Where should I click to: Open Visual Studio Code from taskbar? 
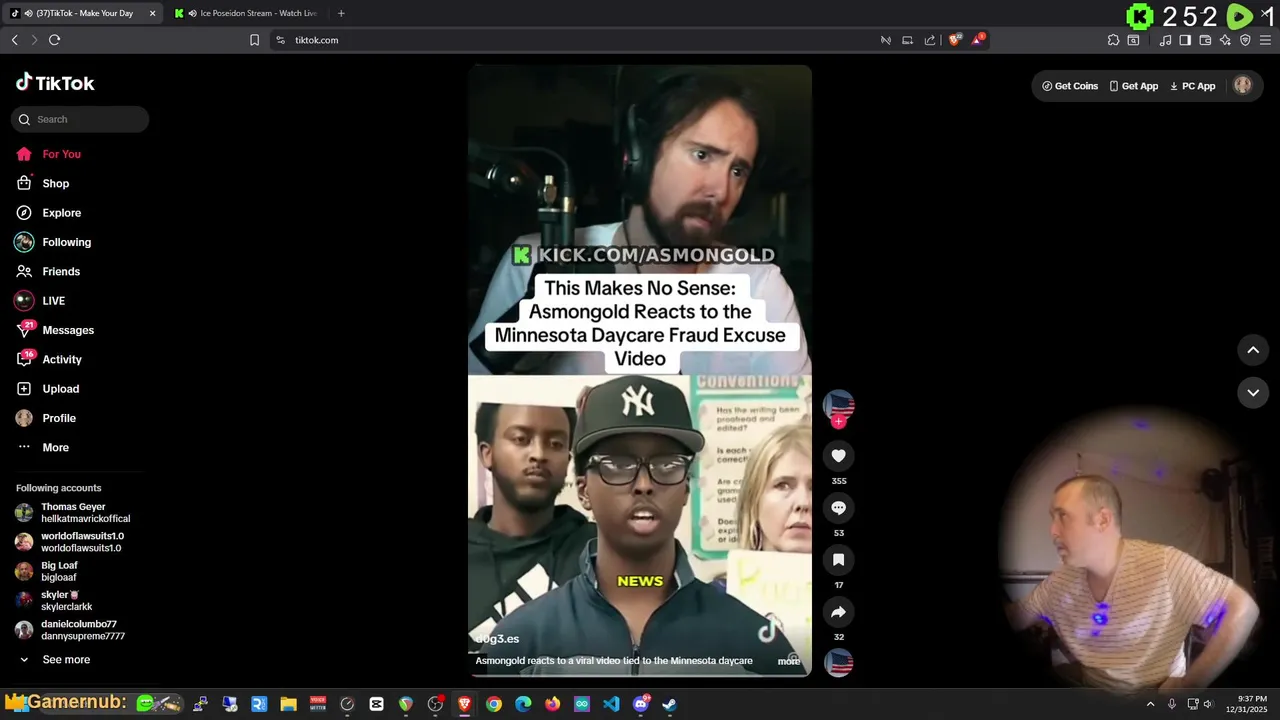tap(611, 704)
